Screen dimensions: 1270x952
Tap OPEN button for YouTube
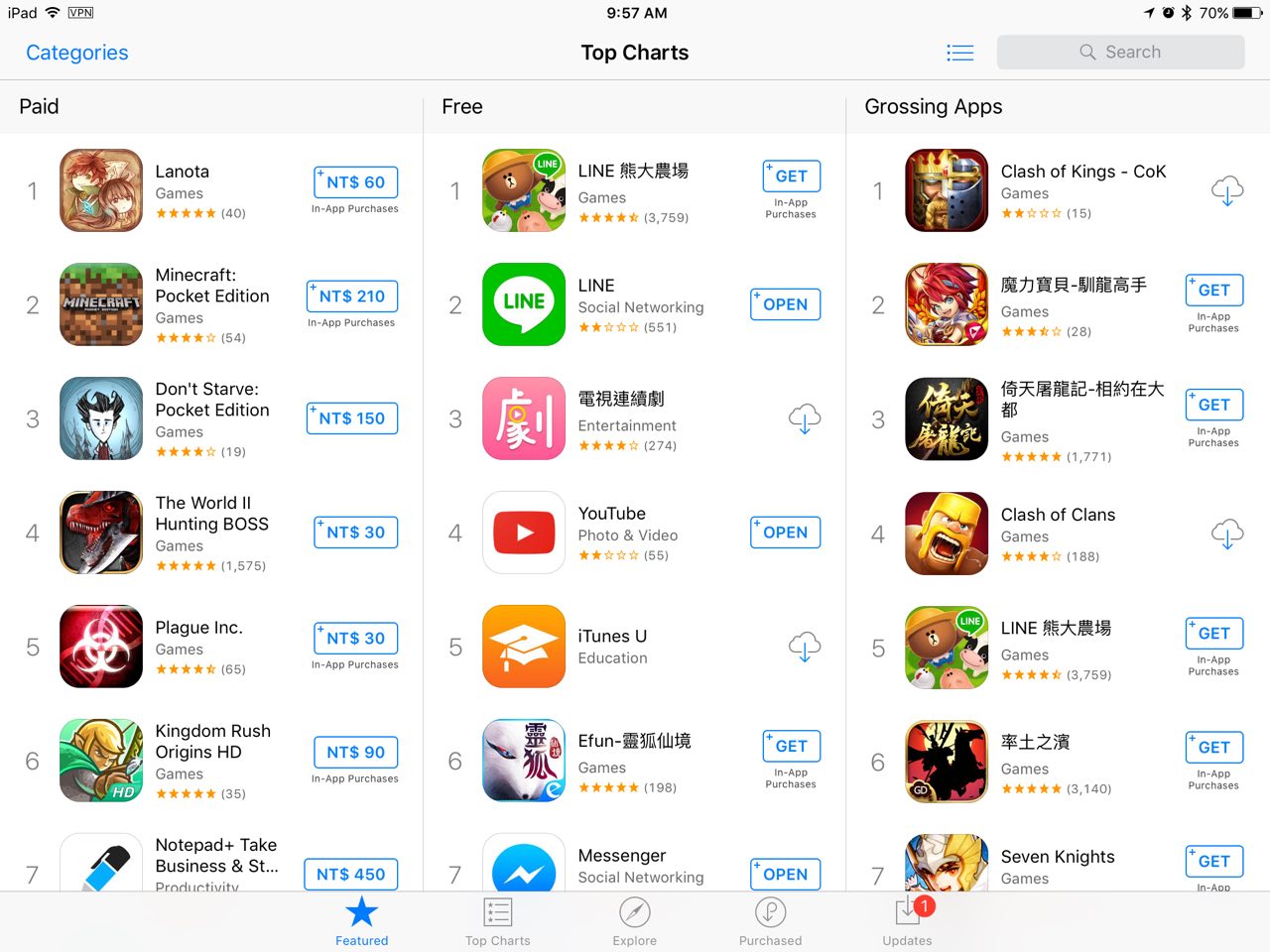point(786,533)
